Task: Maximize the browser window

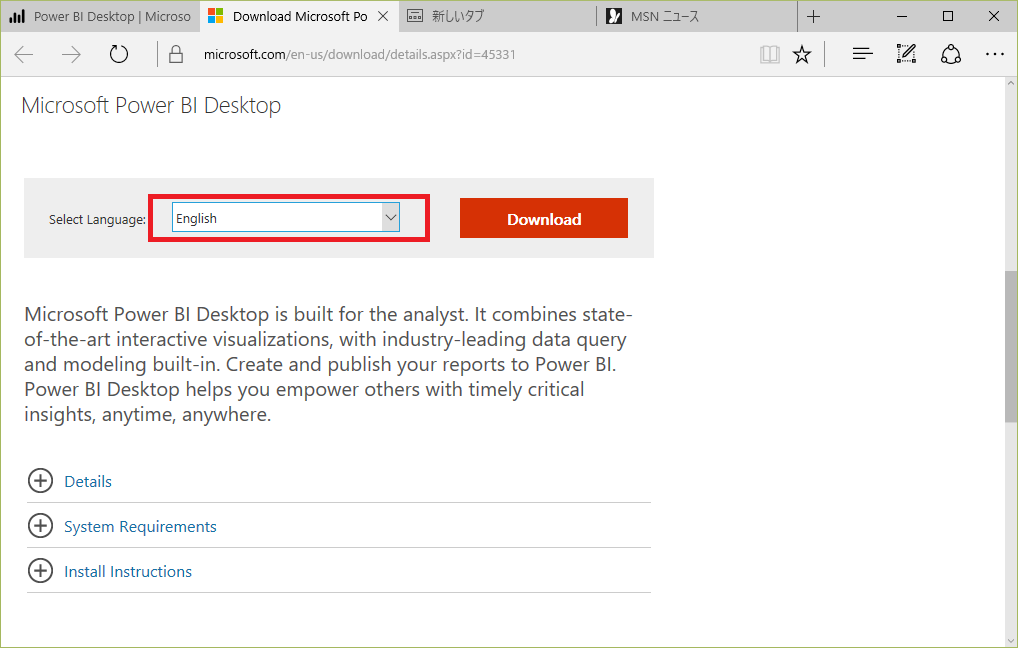Action: pos(948,16)
